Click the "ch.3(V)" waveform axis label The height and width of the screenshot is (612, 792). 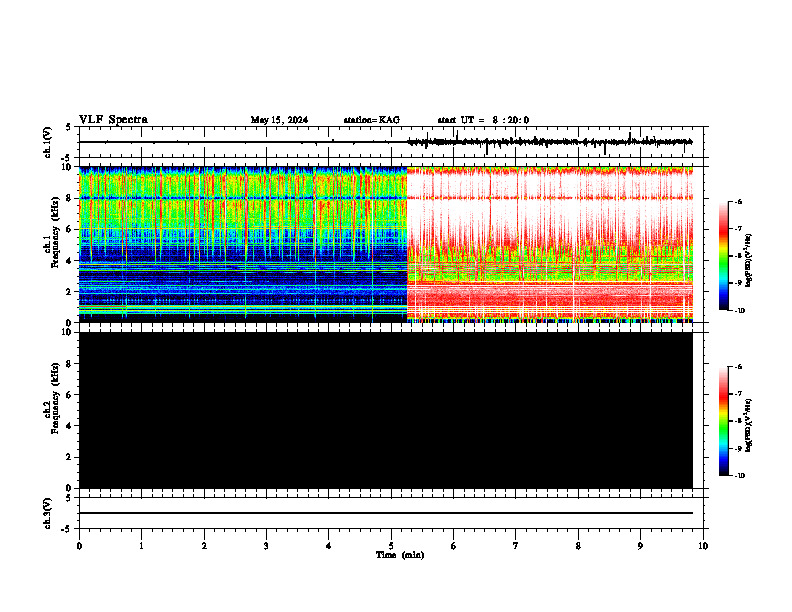click(48, 514)
